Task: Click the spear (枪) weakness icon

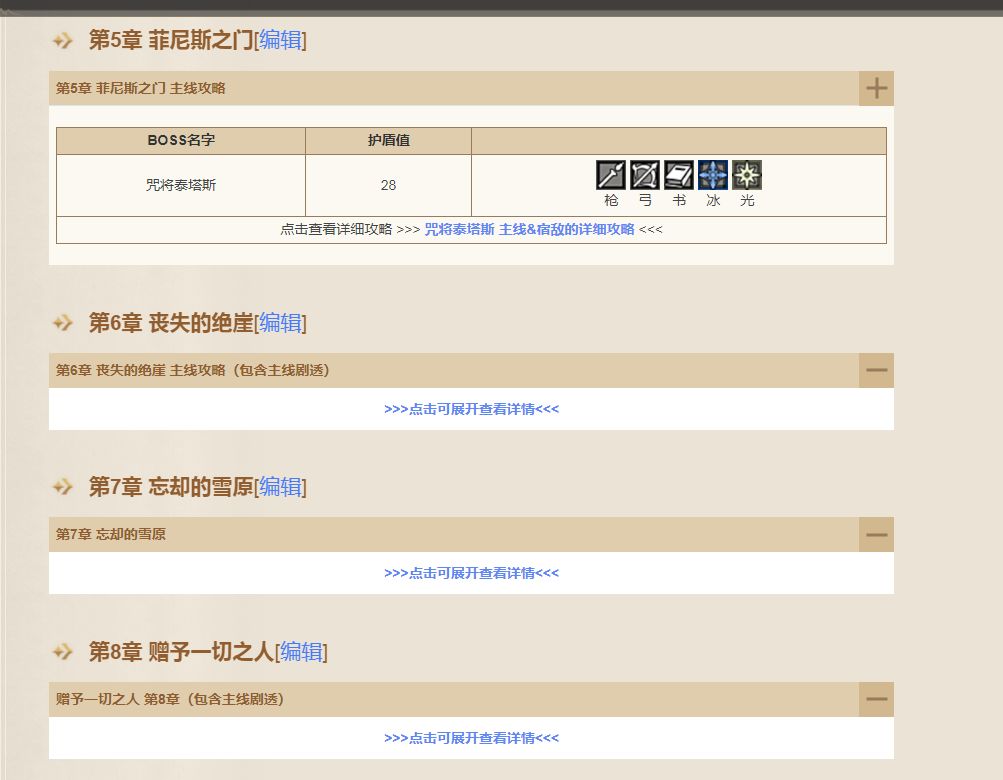Action: point(611,175)
